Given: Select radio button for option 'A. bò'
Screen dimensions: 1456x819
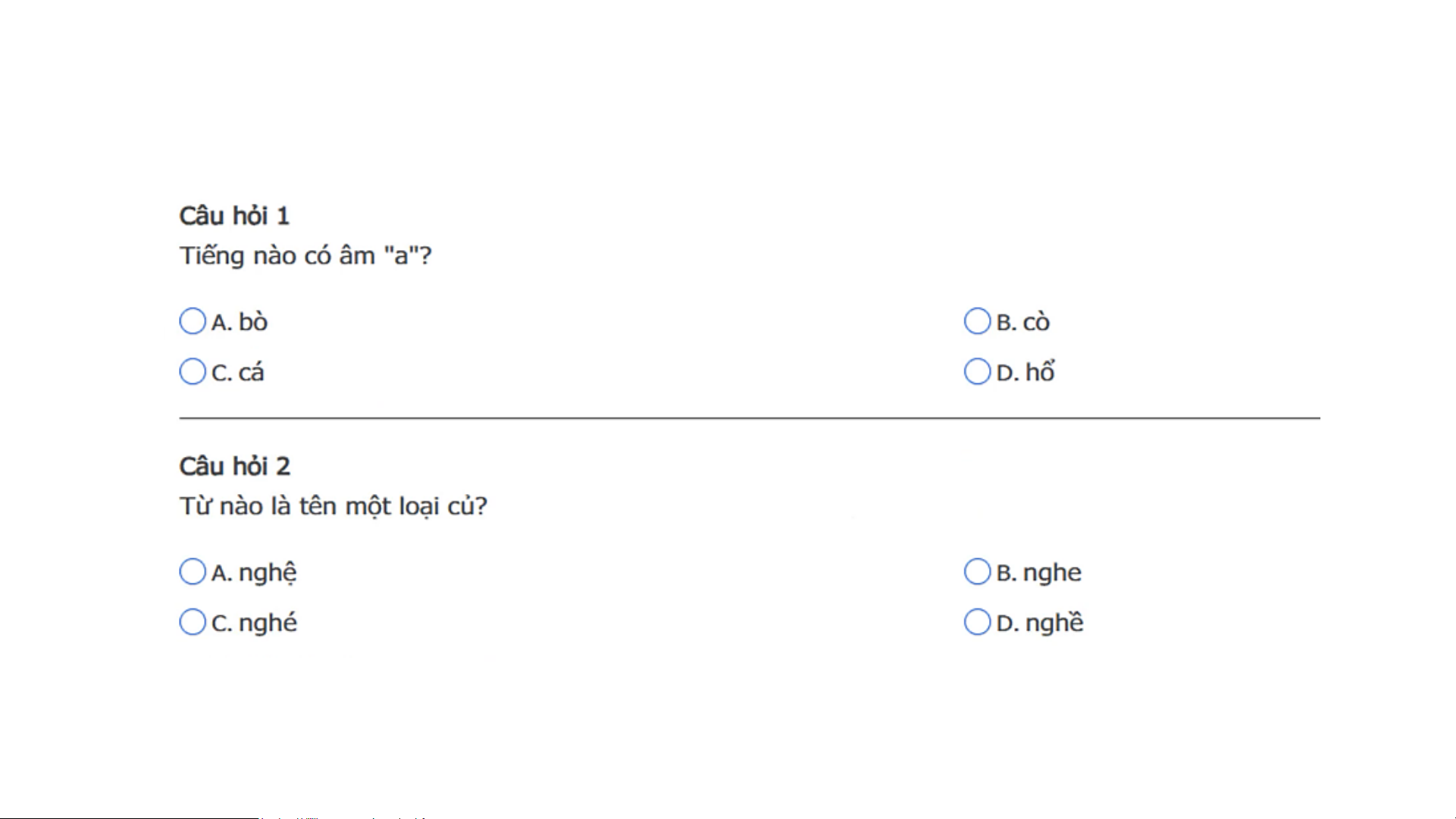Looking at the screenshot, I should (x=193, y=321).
